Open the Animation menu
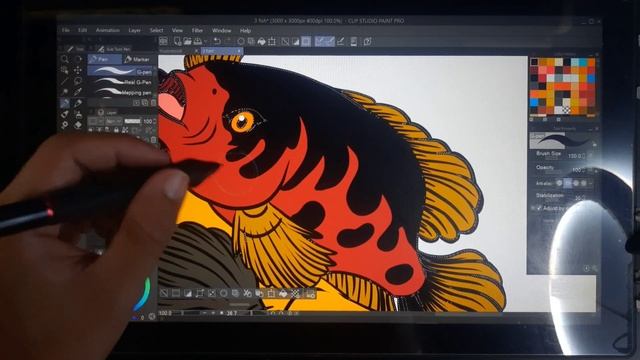This screenshot has height=360, width=640. coord(108,30)
